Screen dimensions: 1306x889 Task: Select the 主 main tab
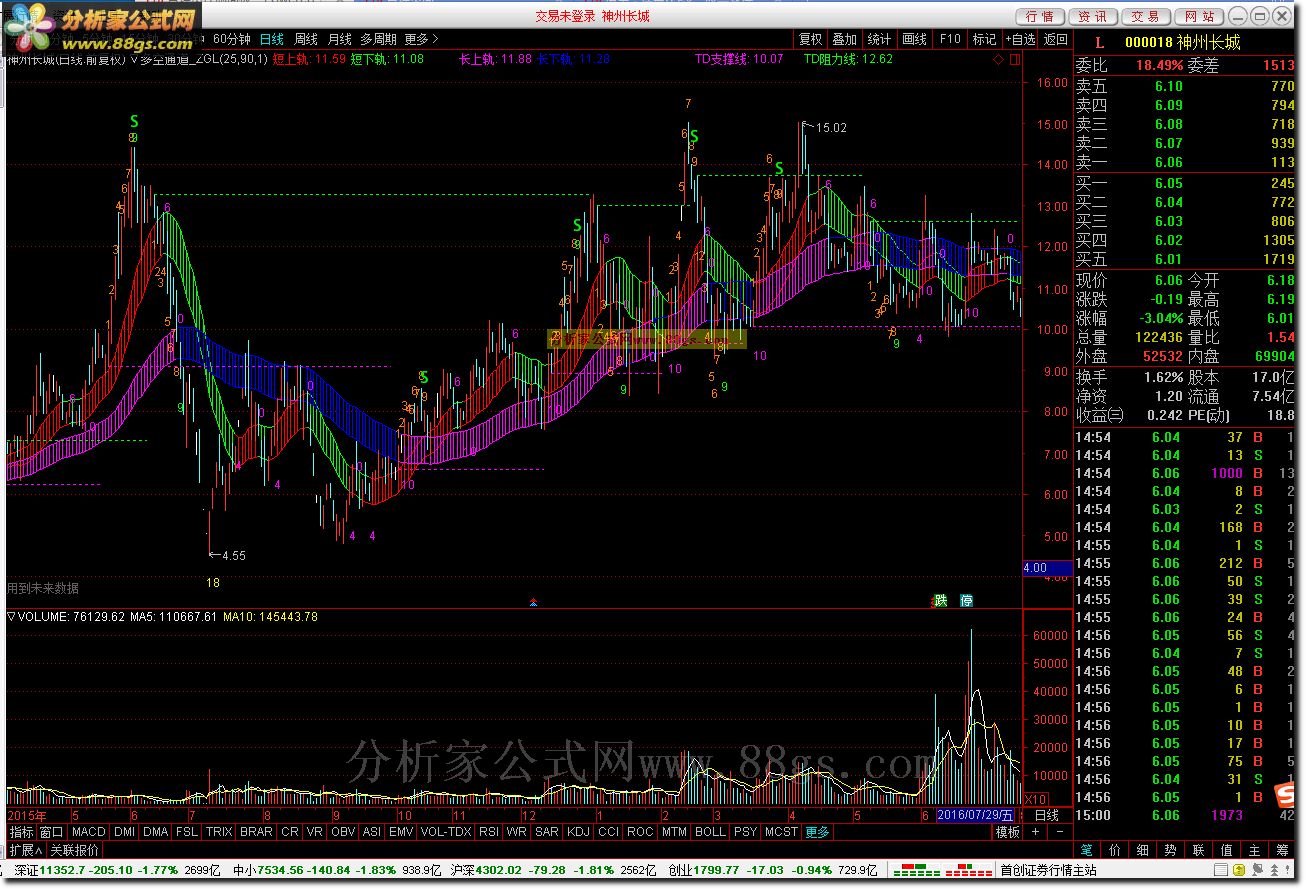tap(1255, 850)
